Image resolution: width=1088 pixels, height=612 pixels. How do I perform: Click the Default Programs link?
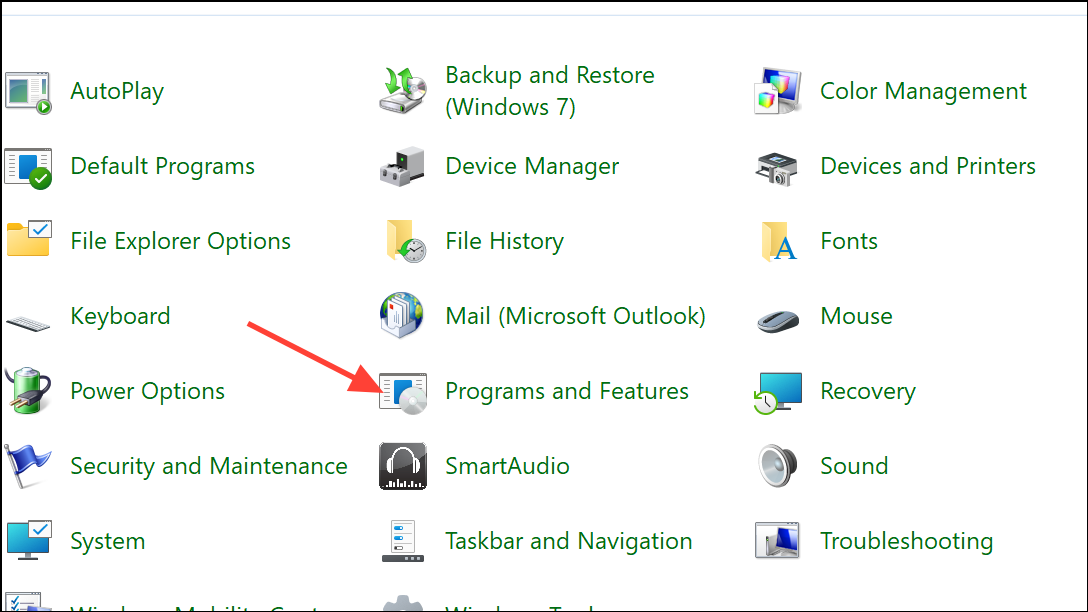click(x=162, y=167)
